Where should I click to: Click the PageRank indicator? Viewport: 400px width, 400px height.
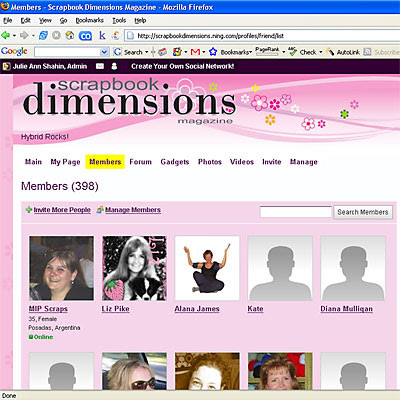[x=267, y=51]
